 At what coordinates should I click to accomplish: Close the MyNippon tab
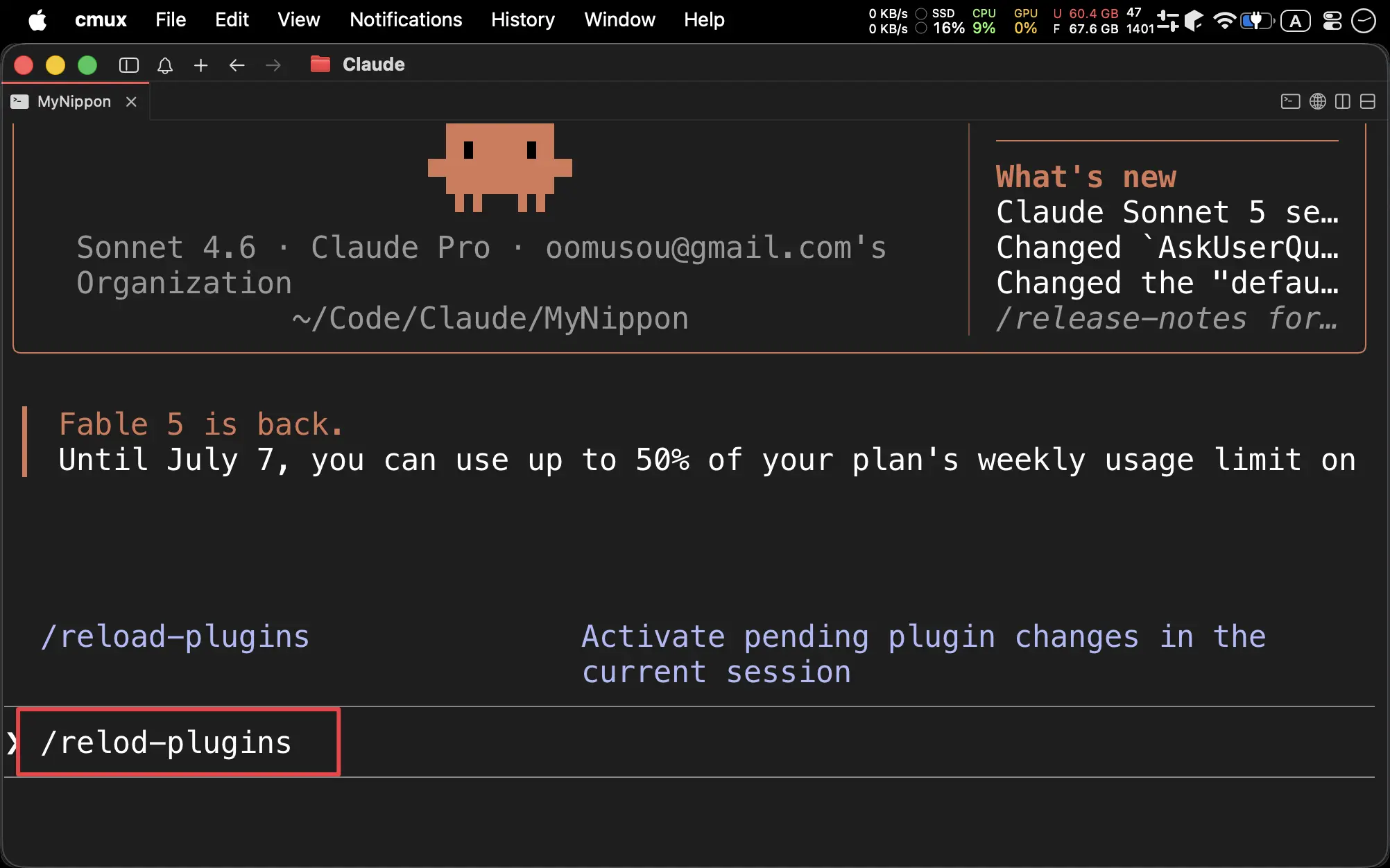(x=131, y=102)
